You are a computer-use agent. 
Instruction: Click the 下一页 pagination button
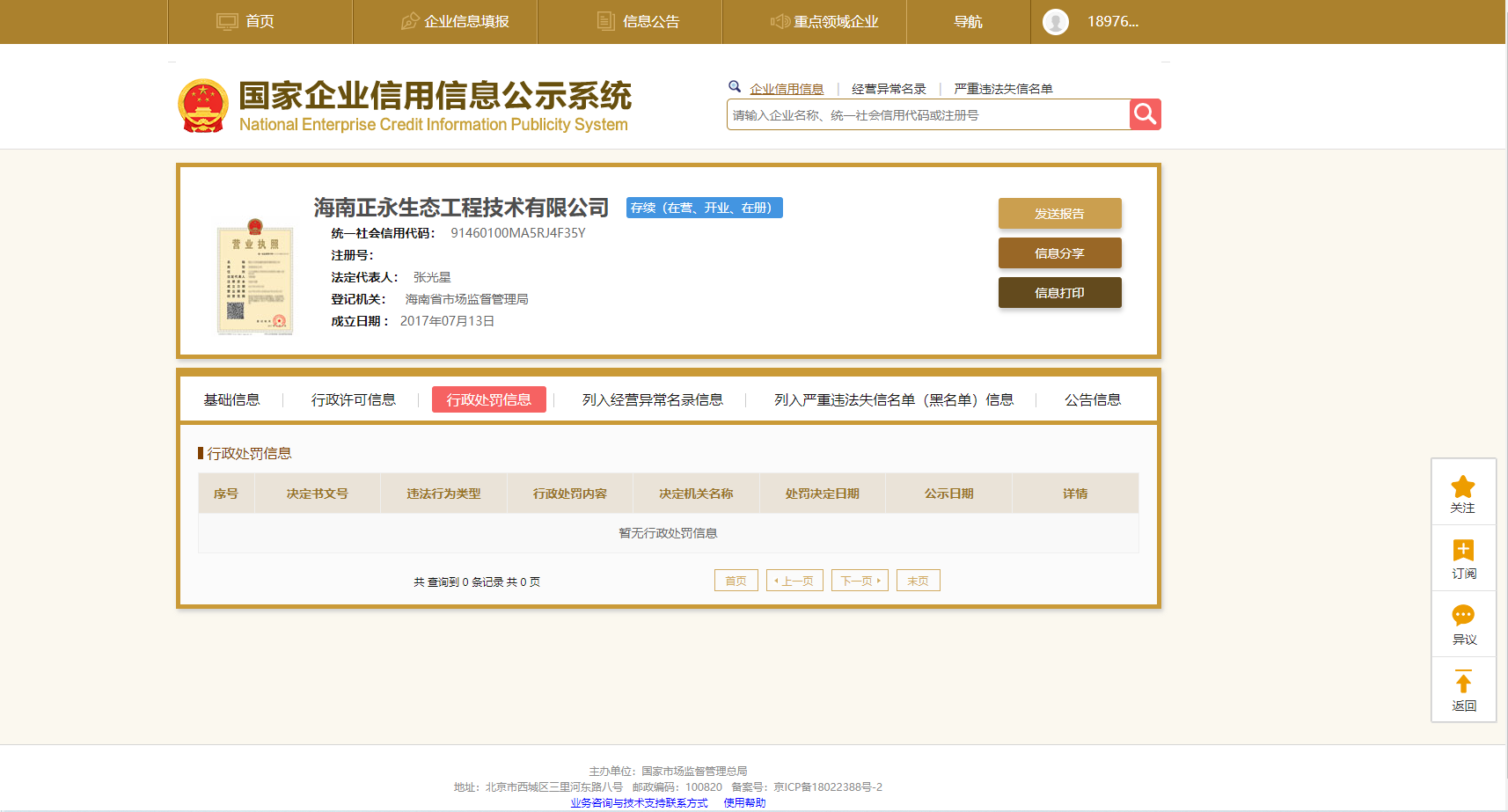coord(860,581)
